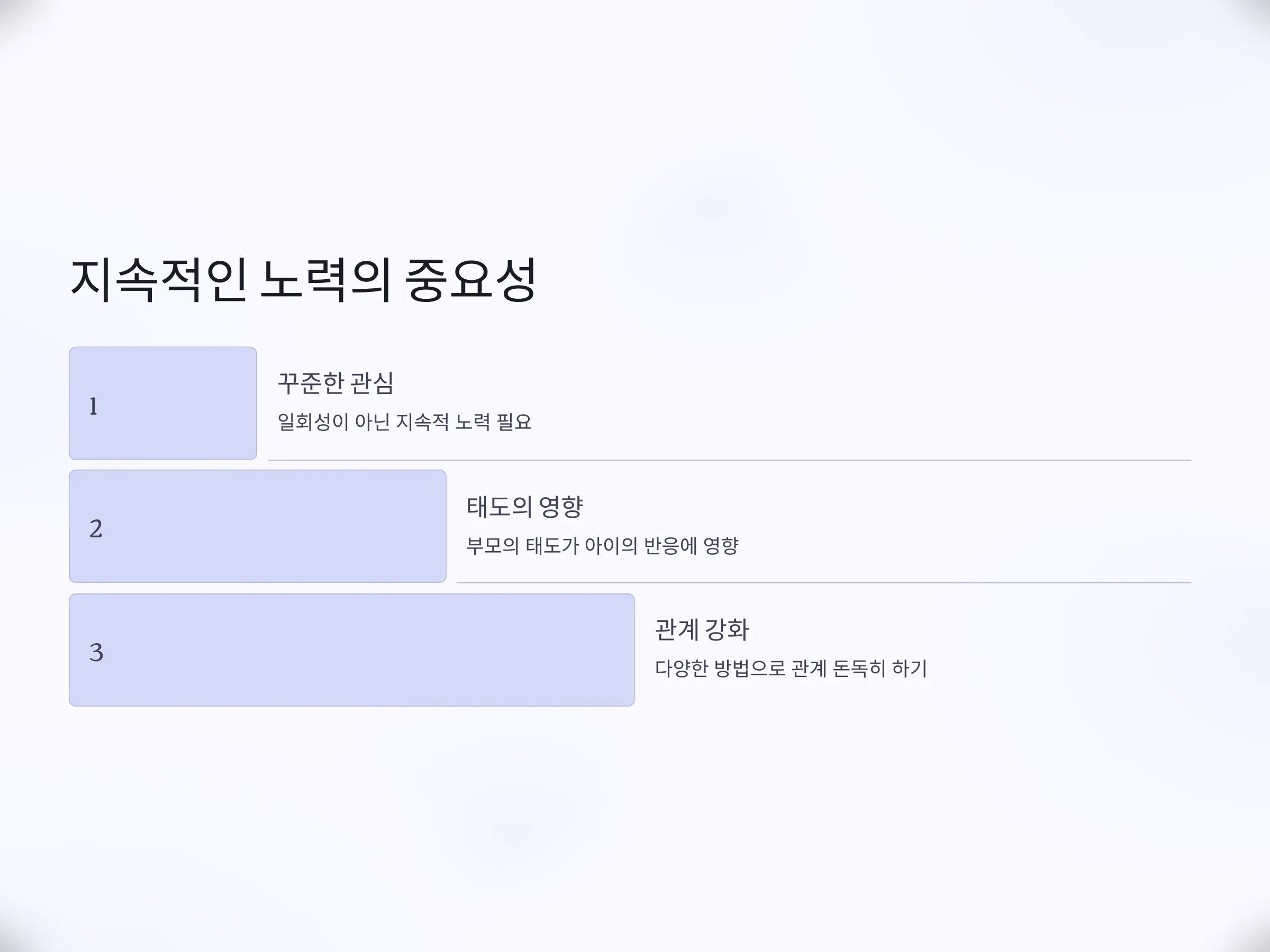Viewport: 1270px width, 952px height.
Task: Select the numeral 2 in second box
Action: pos(96,528)
